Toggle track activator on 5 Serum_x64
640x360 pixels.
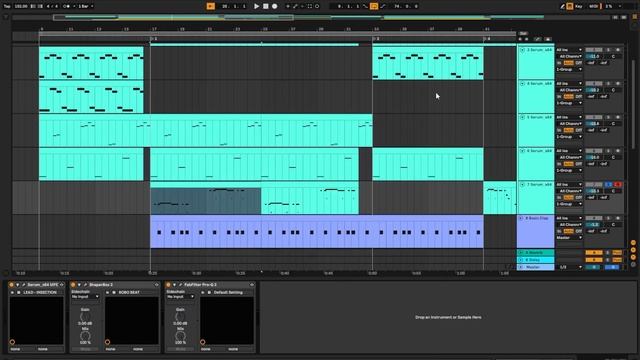click(x=594, y=117)
